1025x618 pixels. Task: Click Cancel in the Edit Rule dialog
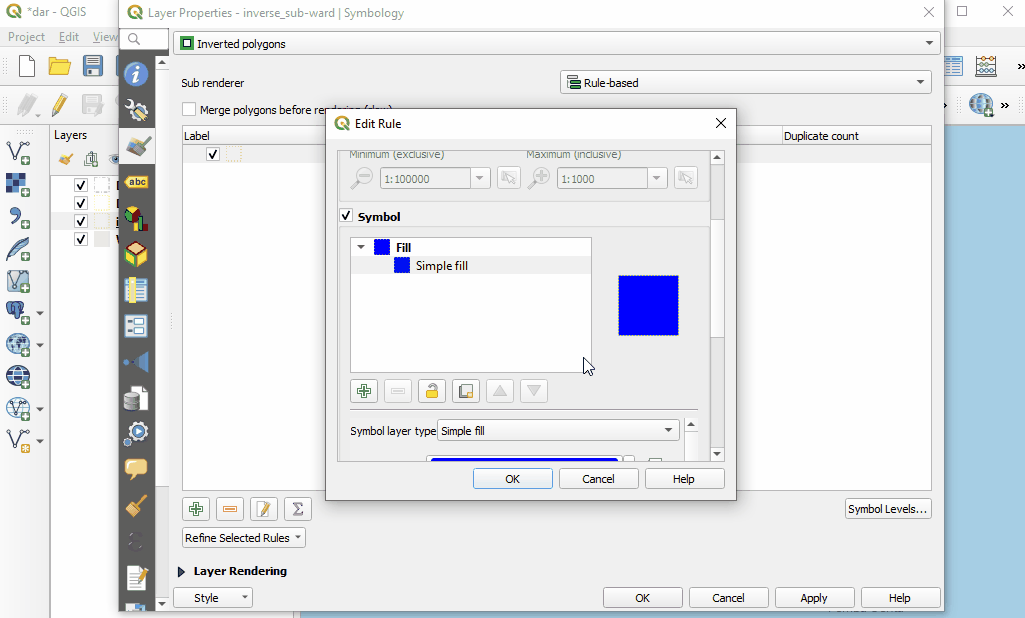click(x=598, y=479)
